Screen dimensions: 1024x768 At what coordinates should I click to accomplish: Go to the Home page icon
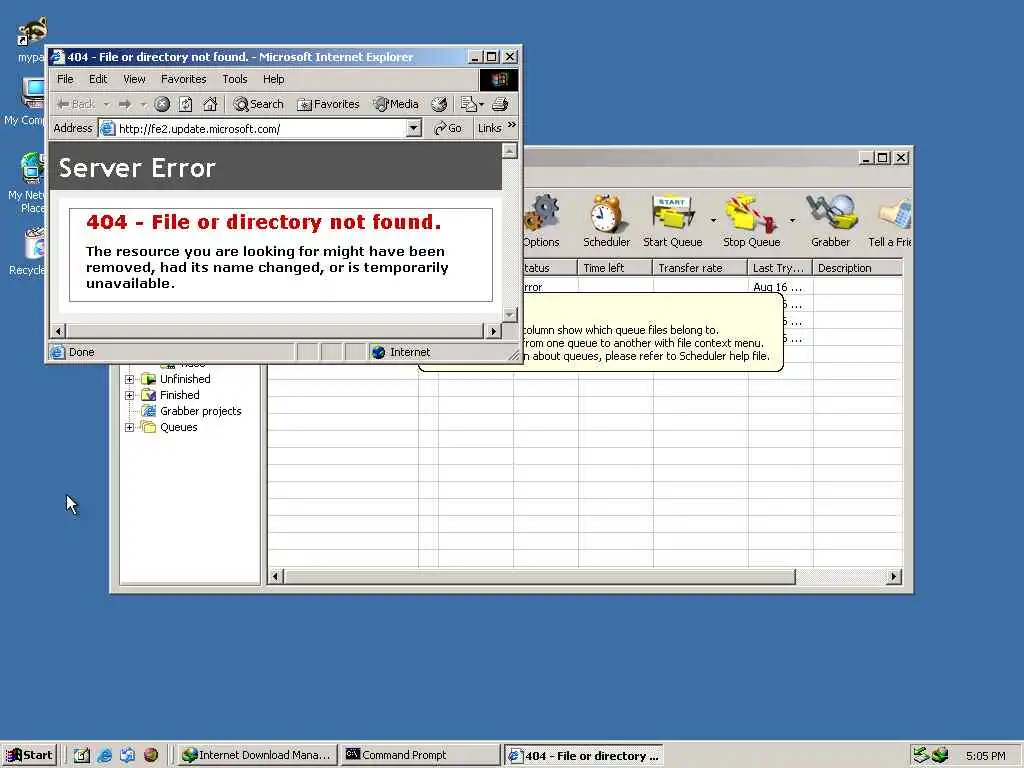tap(210, 104)
